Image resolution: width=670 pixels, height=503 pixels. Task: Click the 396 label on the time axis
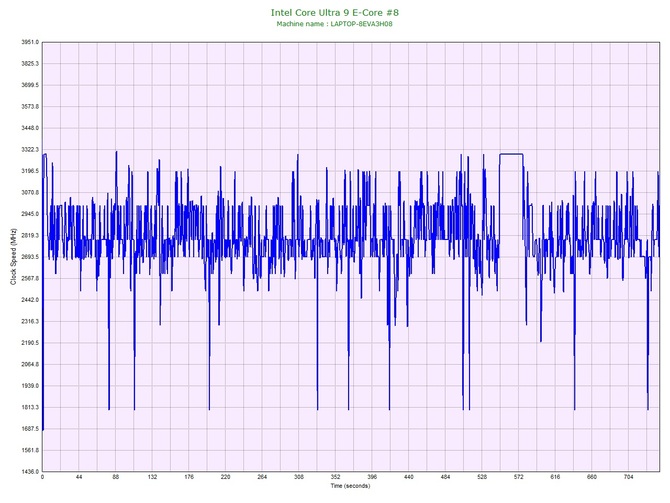(x=372, y=477)
